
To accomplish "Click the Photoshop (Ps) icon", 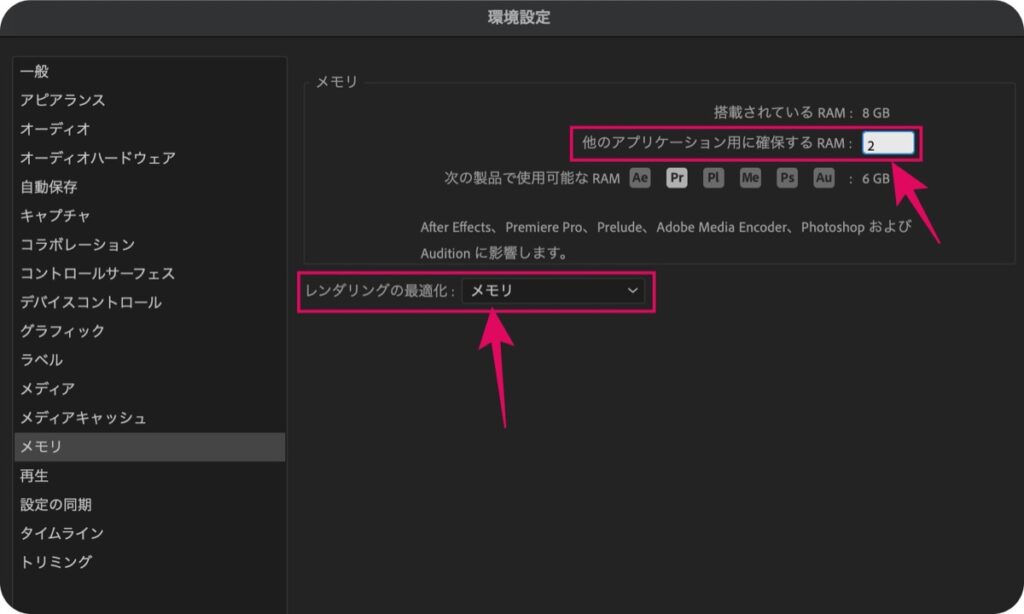I will 787,178.
